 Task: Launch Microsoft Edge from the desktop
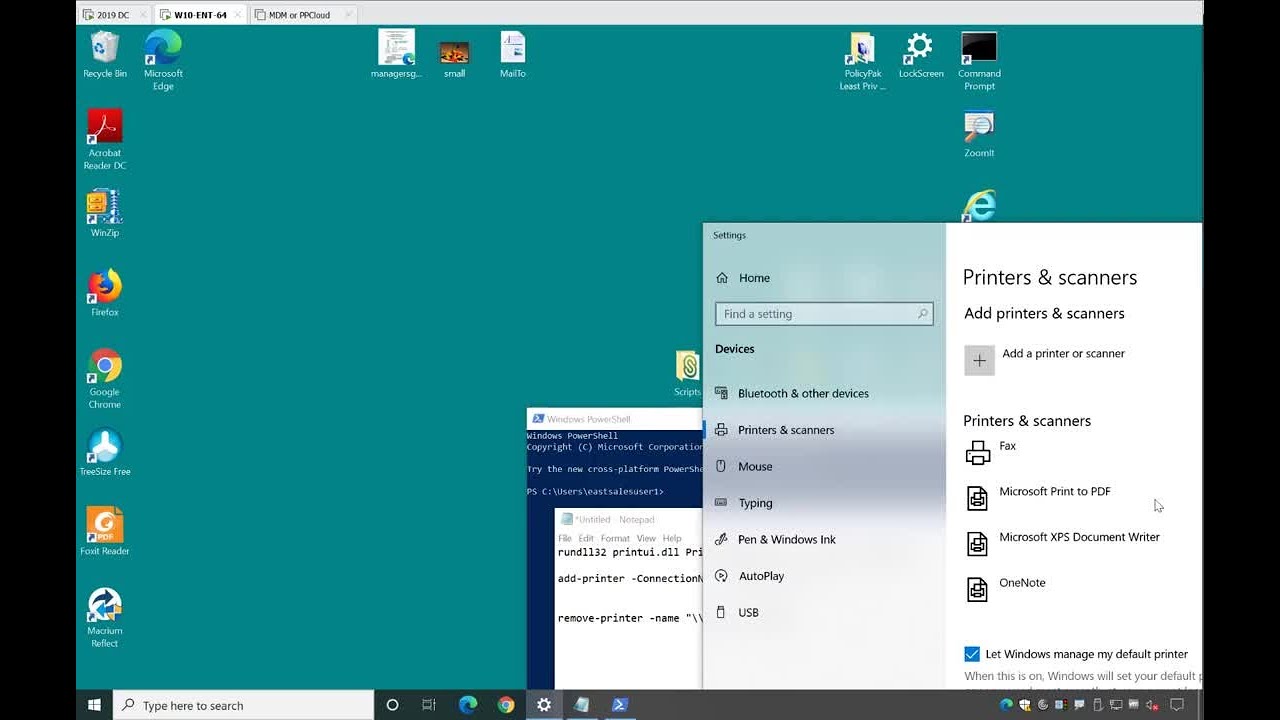pyautogui.click(x=163, y=60)
